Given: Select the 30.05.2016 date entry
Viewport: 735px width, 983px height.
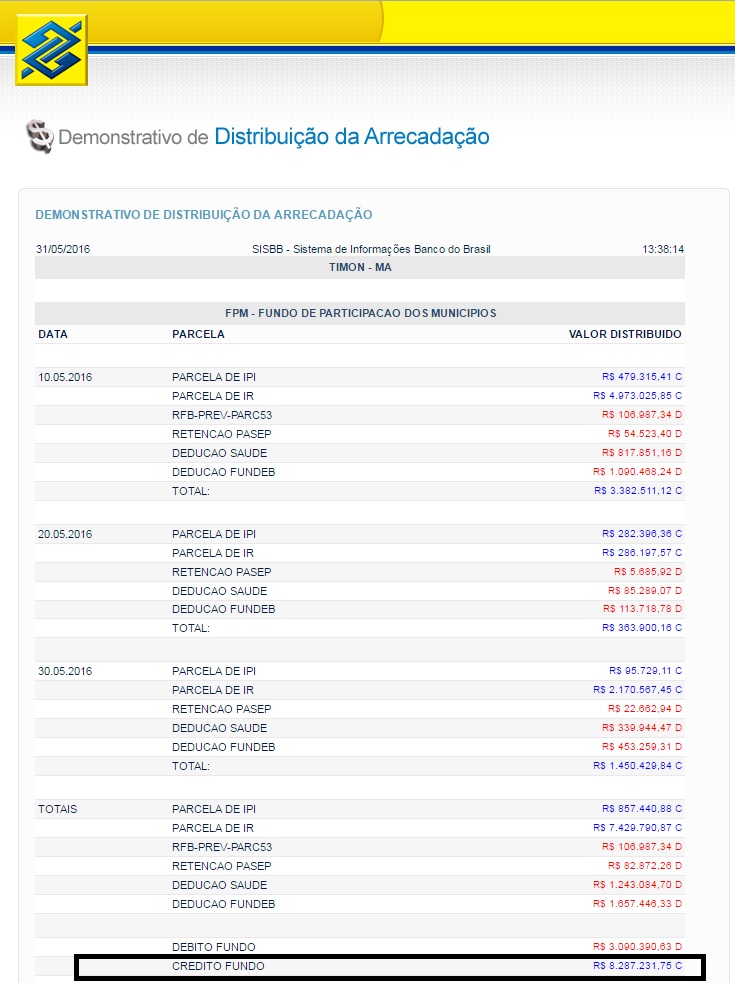Looking at the screenshot, I should pos(65,671).
